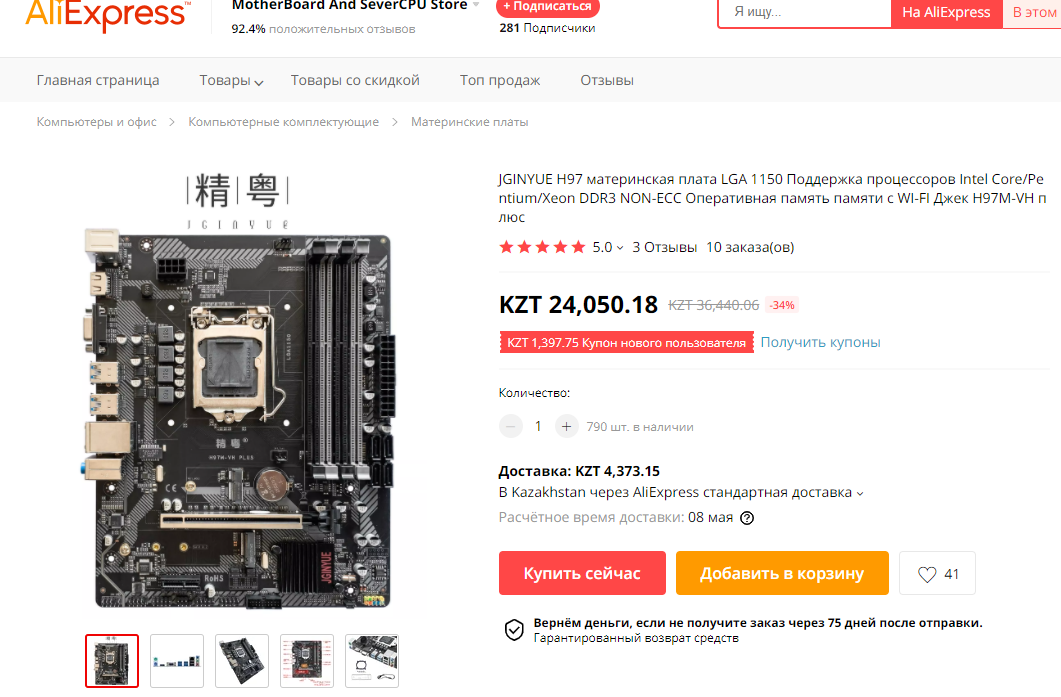Viewport: 1061px width, 697px height.
Task: Click Добавить в корзину button
Action: pyautogui.click(x=782, y=573)
